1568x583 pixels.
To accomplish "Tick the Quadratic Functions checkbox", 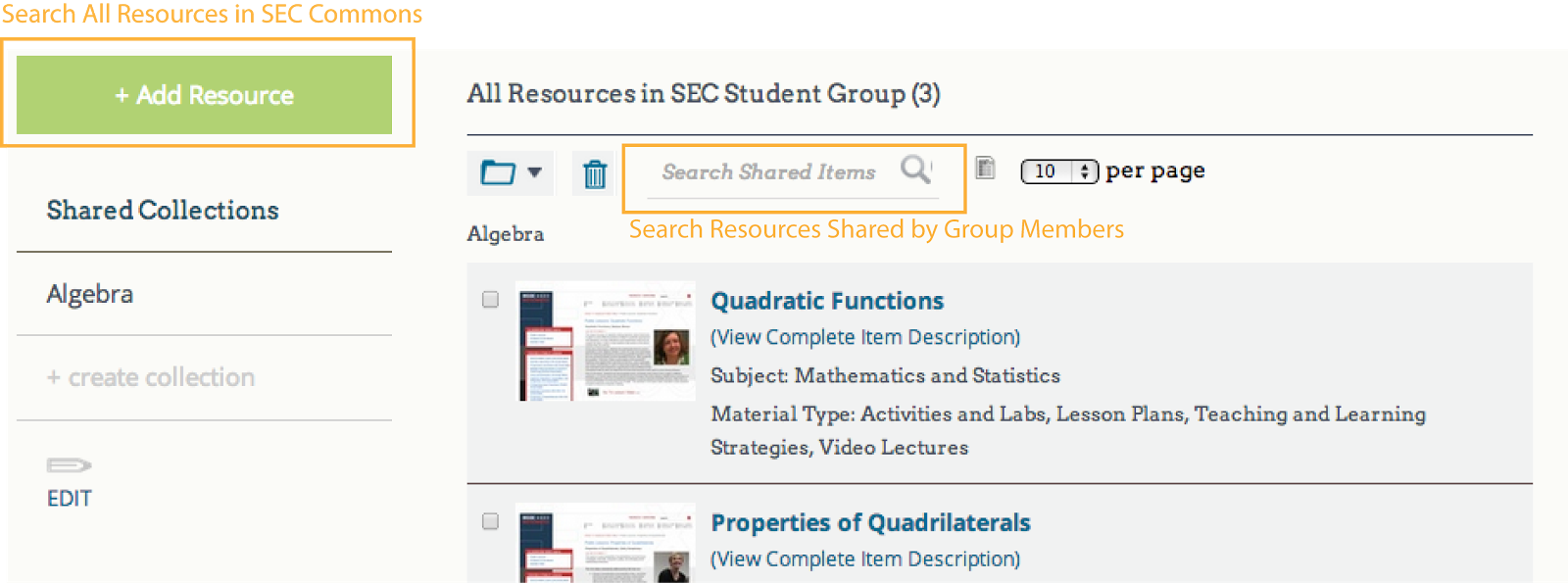I will click(491, 300).
